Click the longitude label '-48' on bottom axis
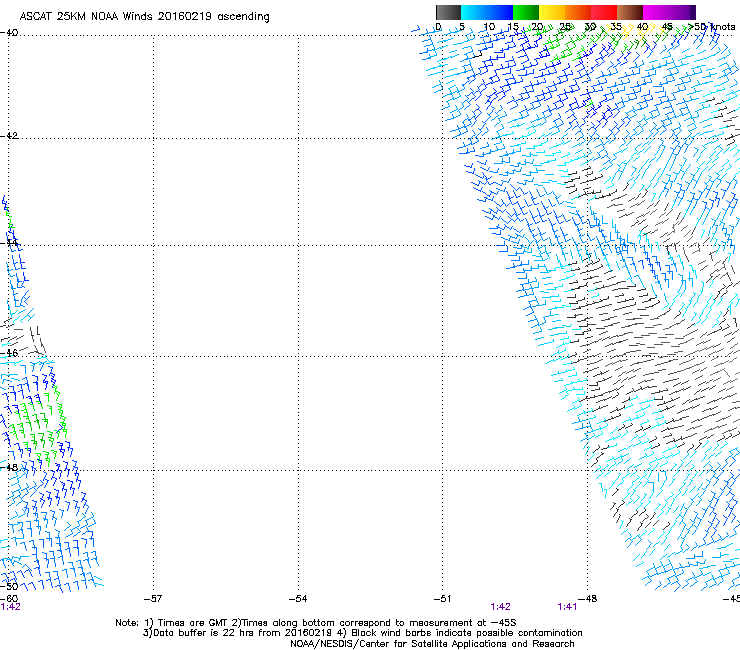Image resolution: width=740 pixels, height=650 pixels. [x=588, y=599]
